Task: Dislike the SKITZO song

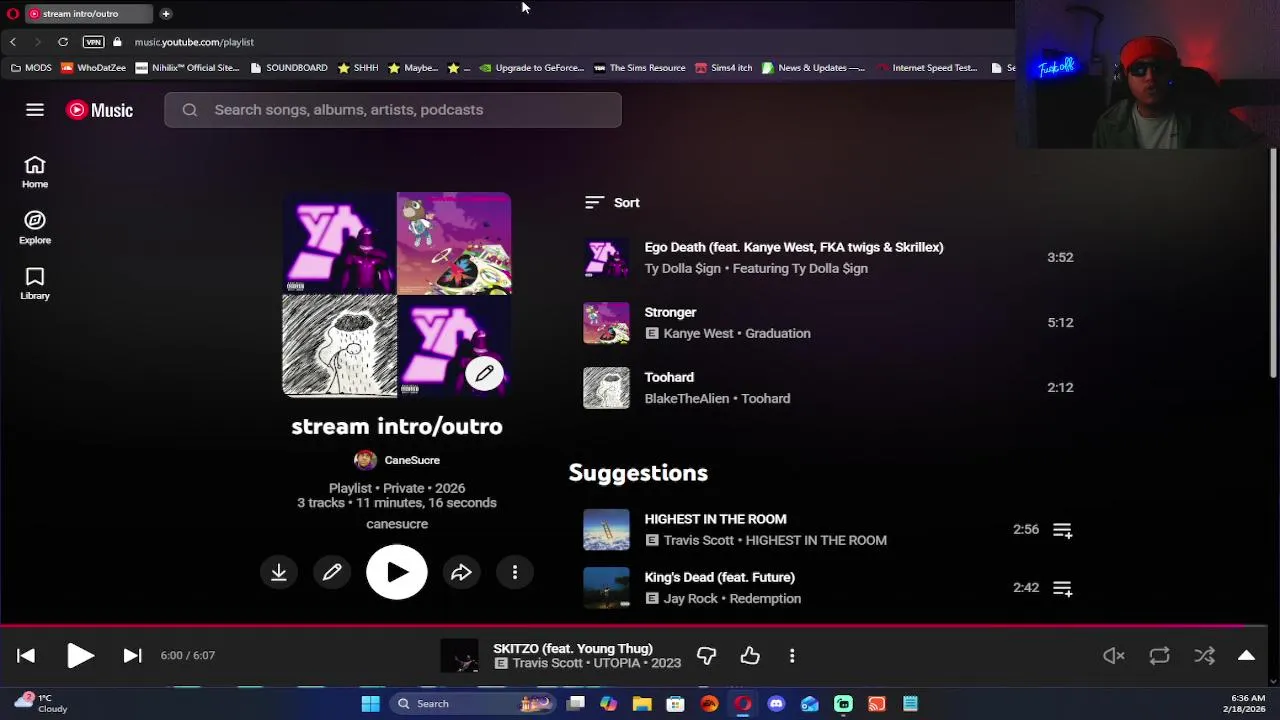Action: click(x=707, y=656)
